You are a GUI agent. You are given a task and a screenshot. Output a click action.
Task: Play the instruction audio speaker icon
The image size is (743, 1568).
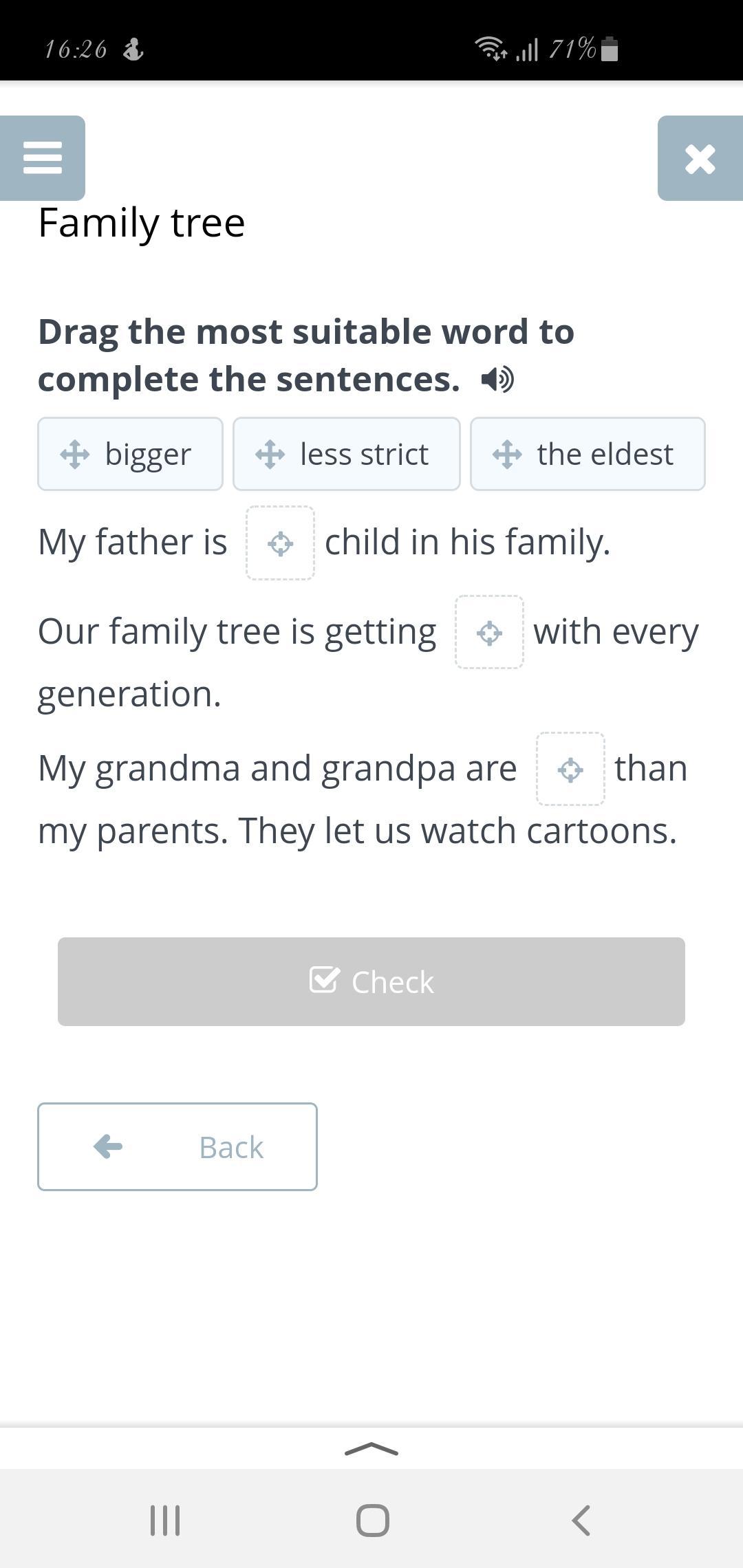pos(497,379)
